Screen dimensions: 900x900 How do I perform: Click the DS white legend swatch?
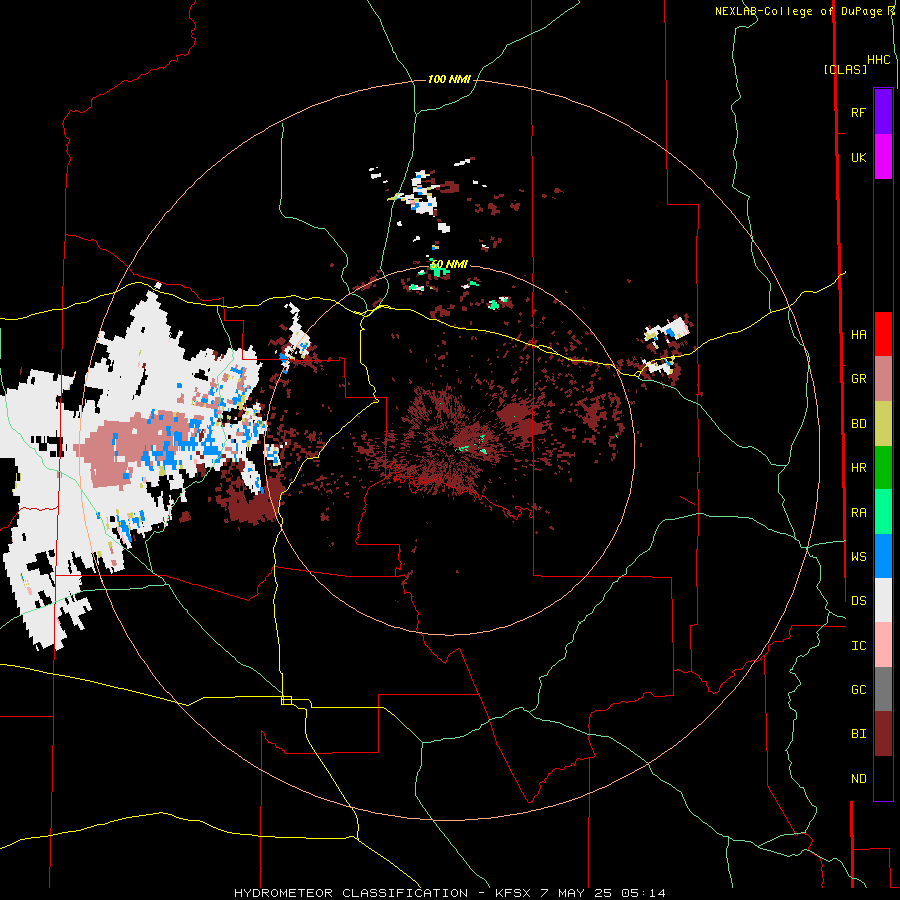(x=883, y=600)
